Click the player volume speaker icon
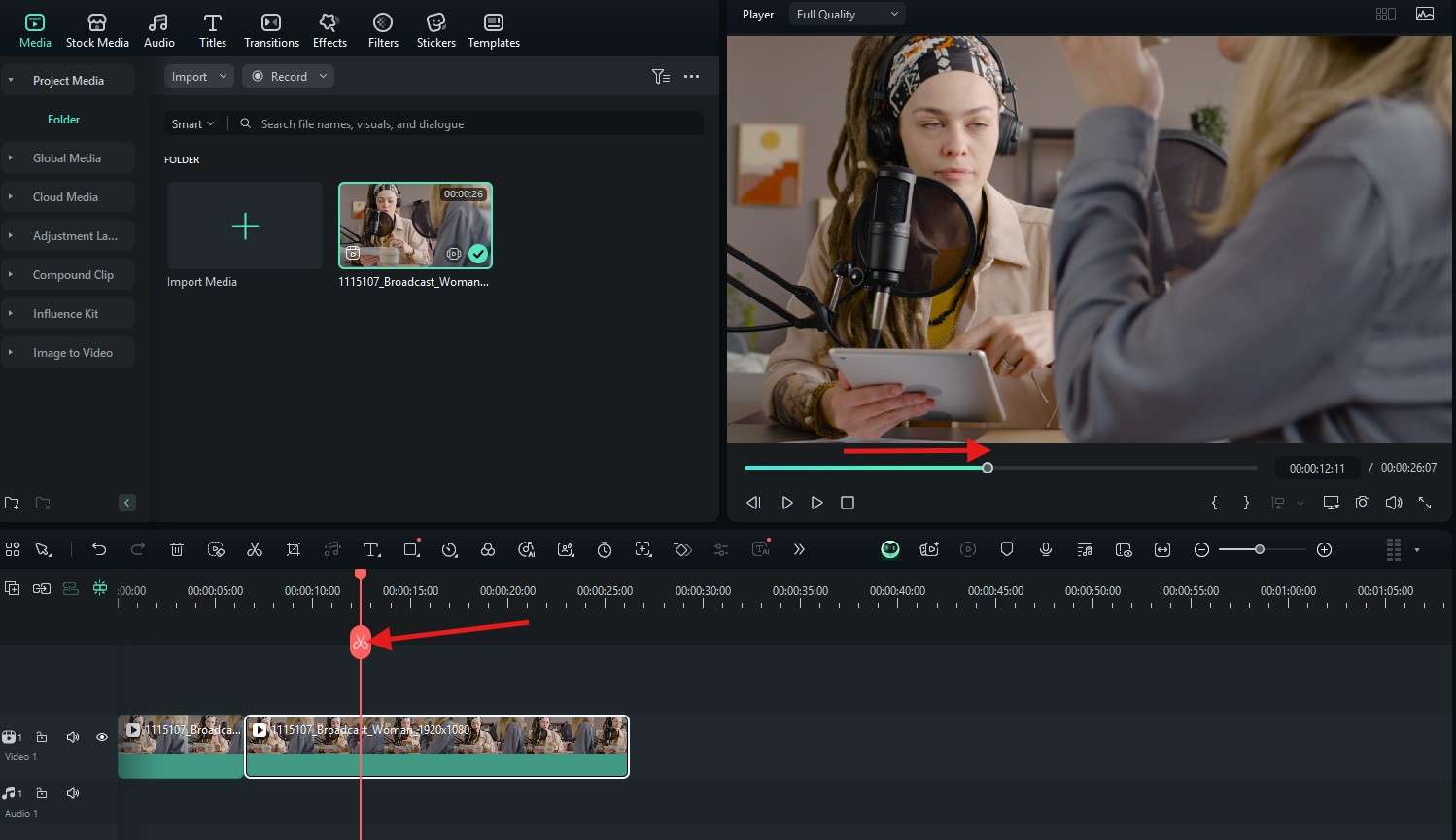The image size is (1456, 840). point(1394,503)
